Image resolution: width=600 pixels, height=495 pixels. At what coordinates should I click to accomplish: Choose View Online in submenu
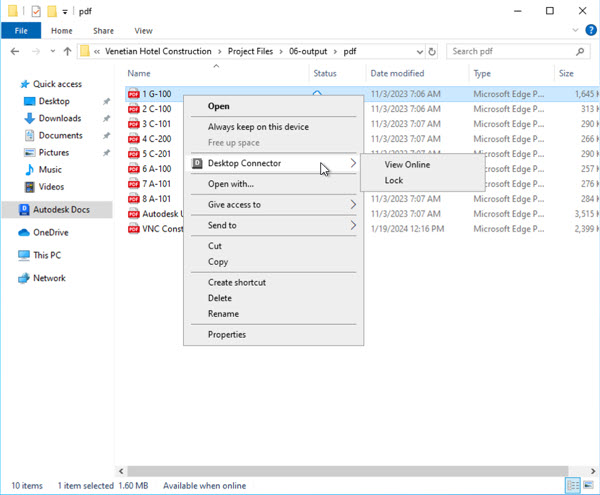coord(407,165)
